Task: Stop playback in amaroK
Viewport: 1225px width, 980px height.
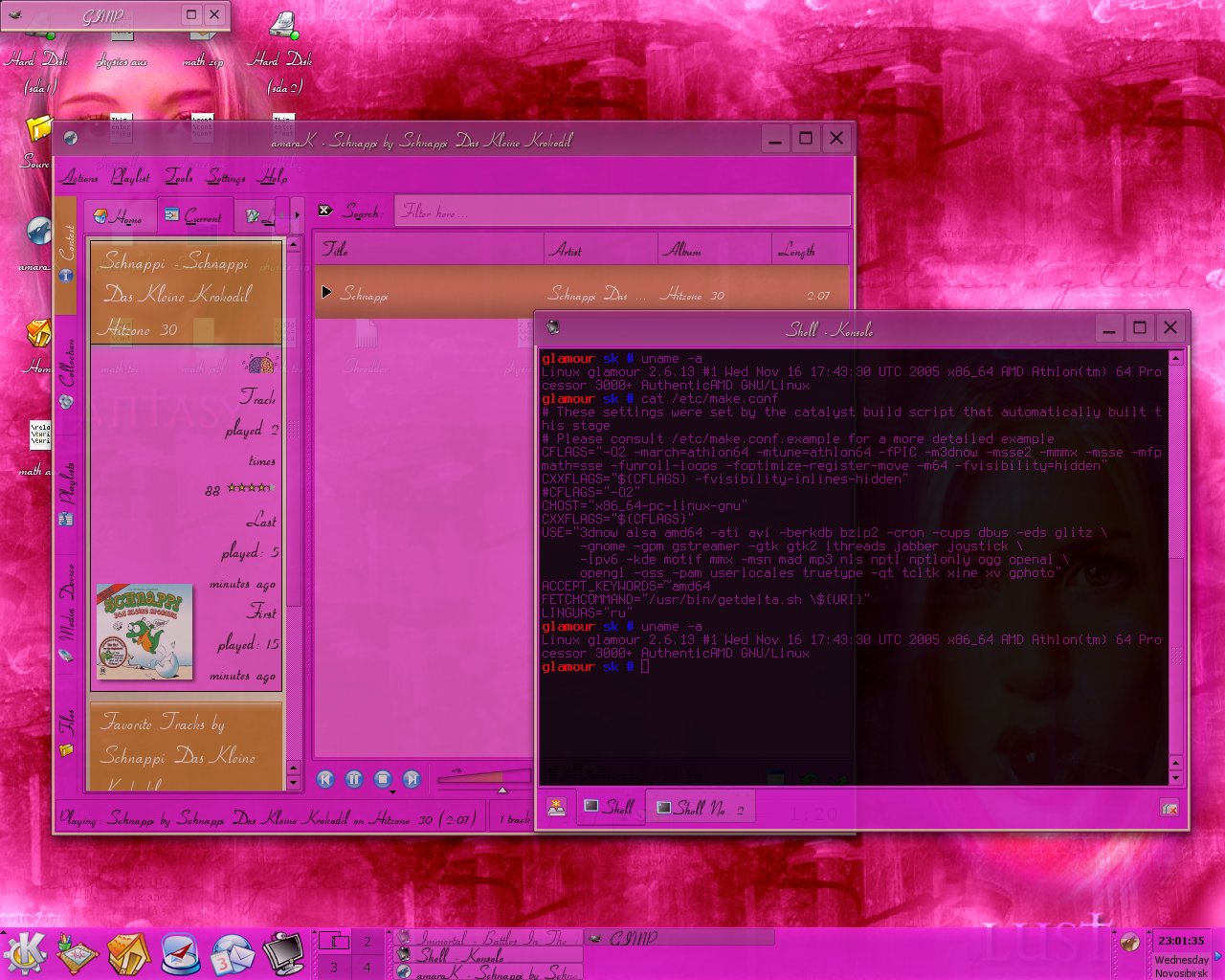Action: coord(382,779)
